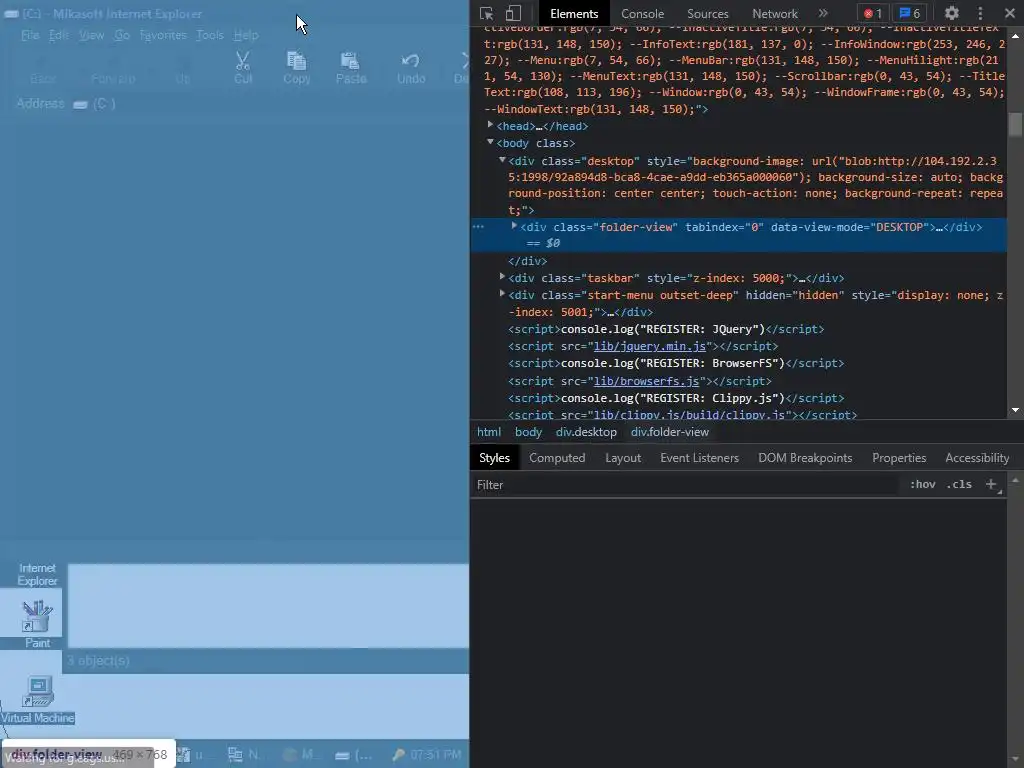
Task: Toggle the :hov element state panel
Action: tap(922, 485)
